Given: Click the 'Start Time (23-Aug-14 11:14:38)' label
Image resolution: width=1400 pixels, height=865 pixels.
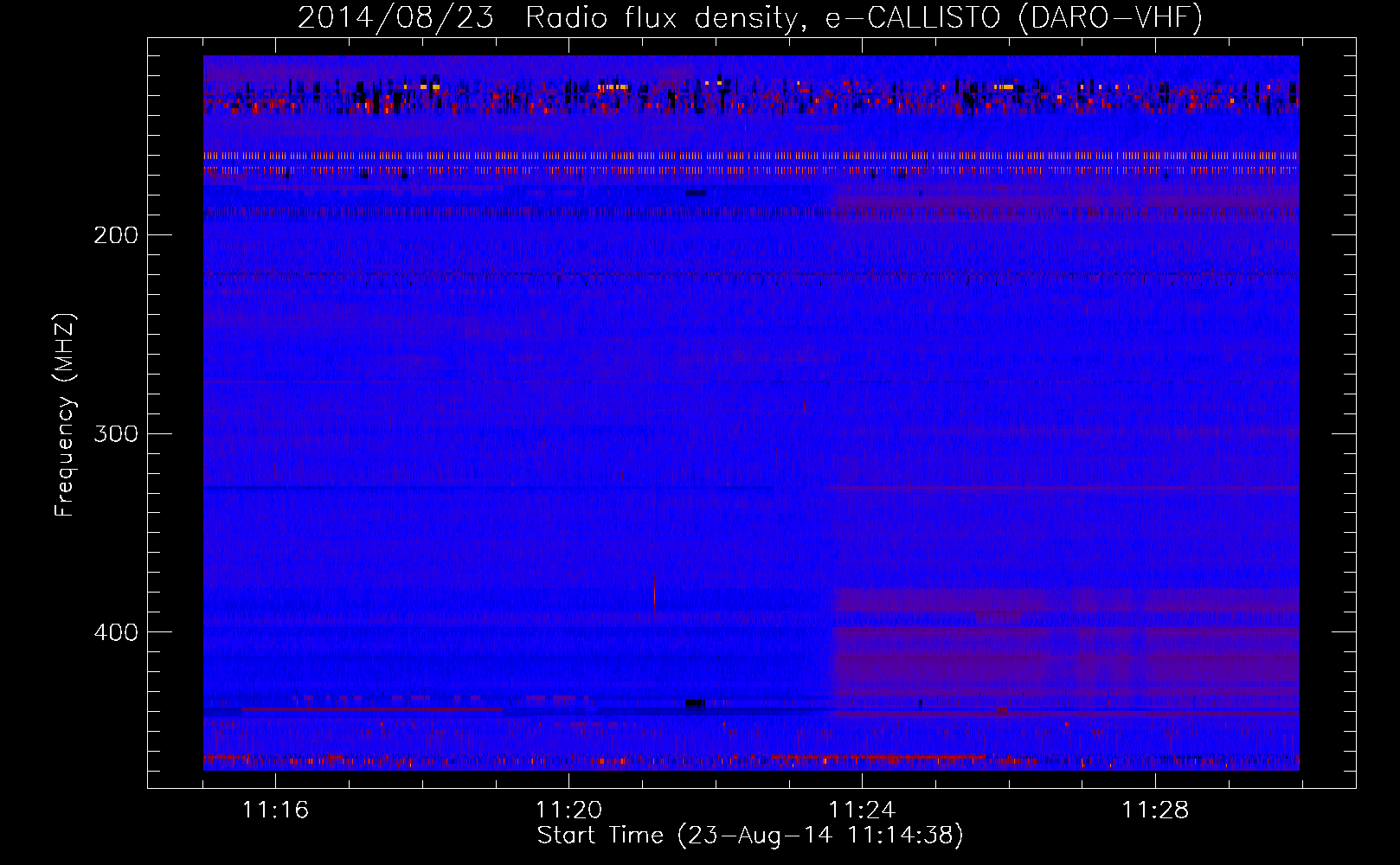Looking at the screenshot, I should coord(750,836).
